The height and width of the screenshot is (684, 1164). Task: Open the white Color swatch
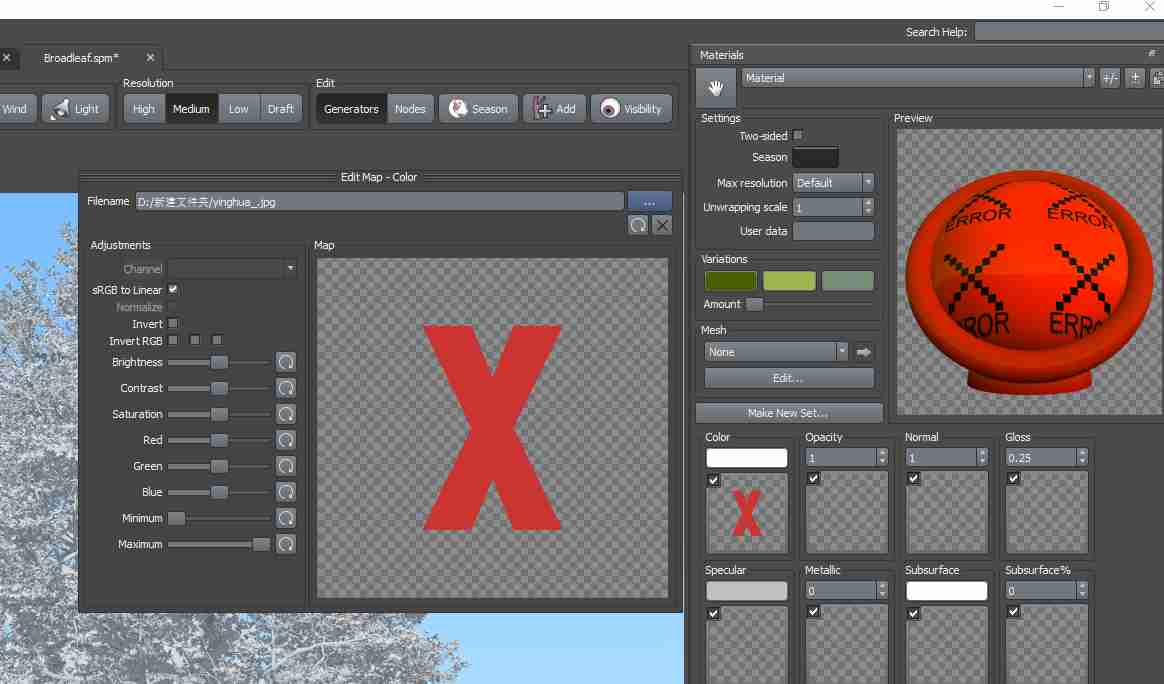tap(747, 457)
